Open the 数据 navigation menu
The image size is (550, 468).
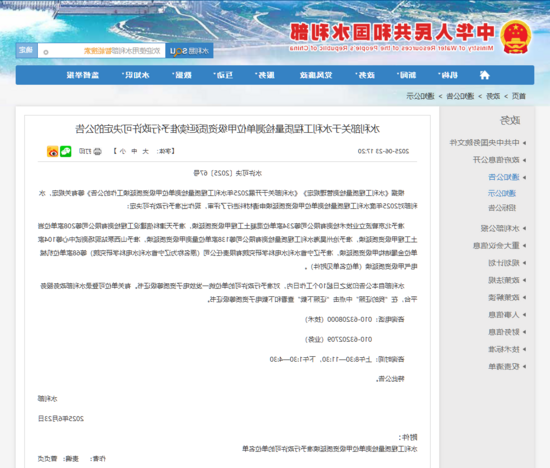point(182,75)
